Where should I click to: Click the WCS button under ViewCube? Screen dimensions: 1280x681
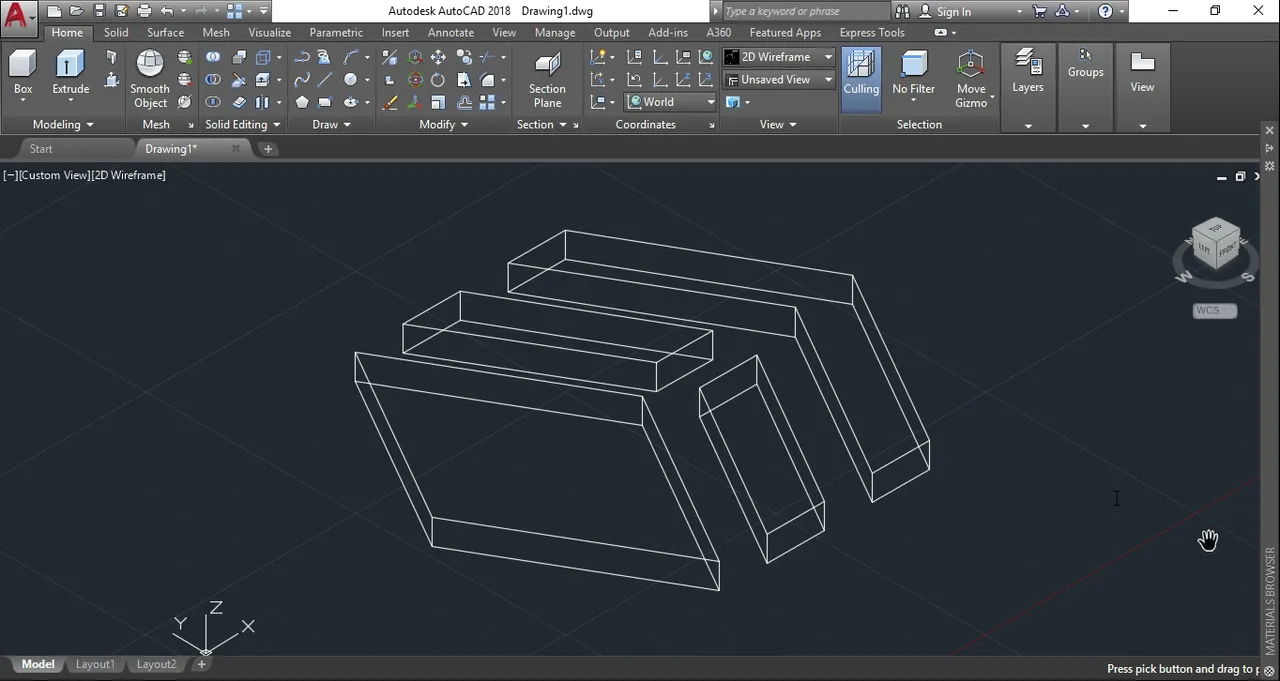1214,311
